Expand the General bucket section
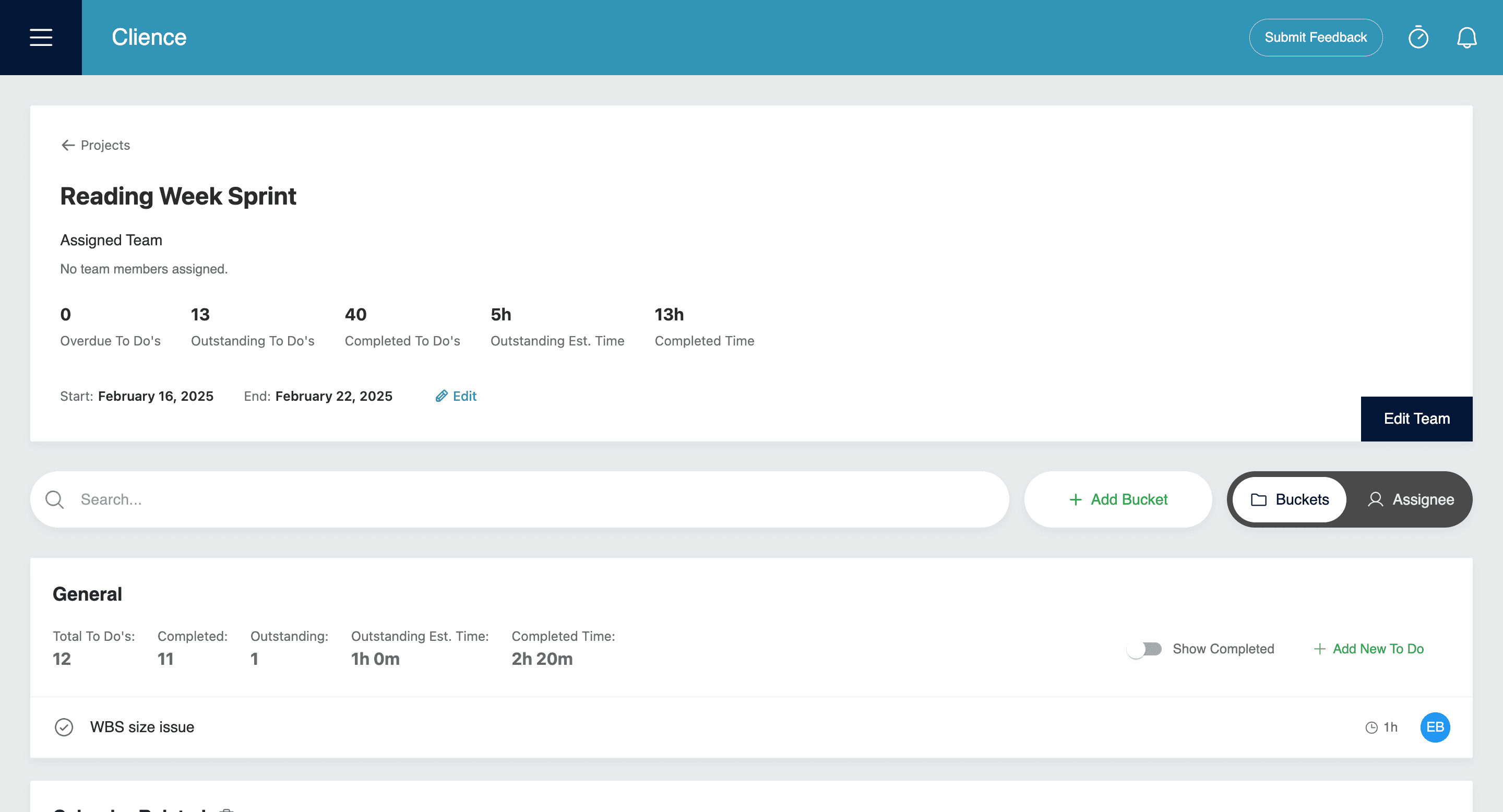1503x812 pixels. [x=87, y=593]
